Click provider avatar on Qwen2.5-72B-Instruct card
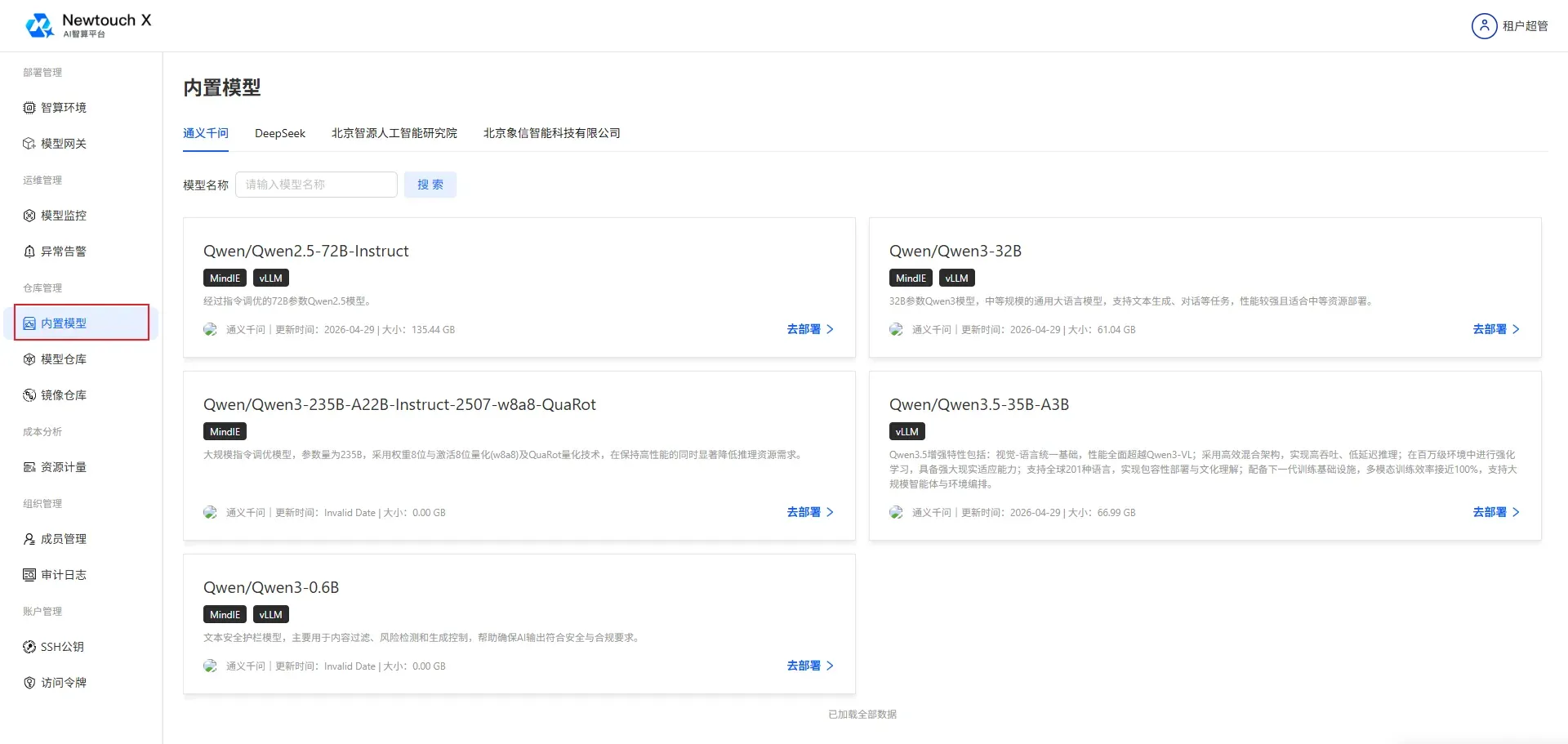1568x744 pixels. pos(210,329)
